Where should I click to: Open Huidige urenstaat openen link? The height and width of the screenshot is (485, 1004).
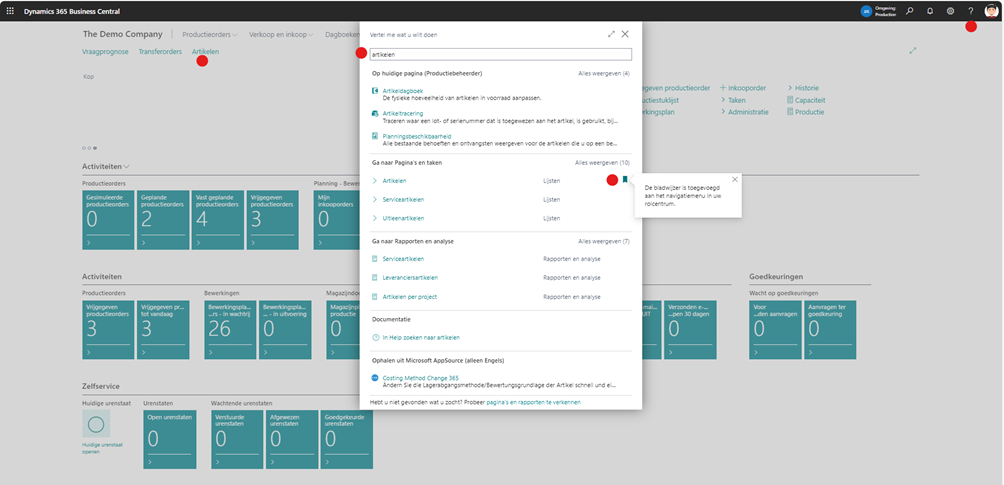click(102, 448)
